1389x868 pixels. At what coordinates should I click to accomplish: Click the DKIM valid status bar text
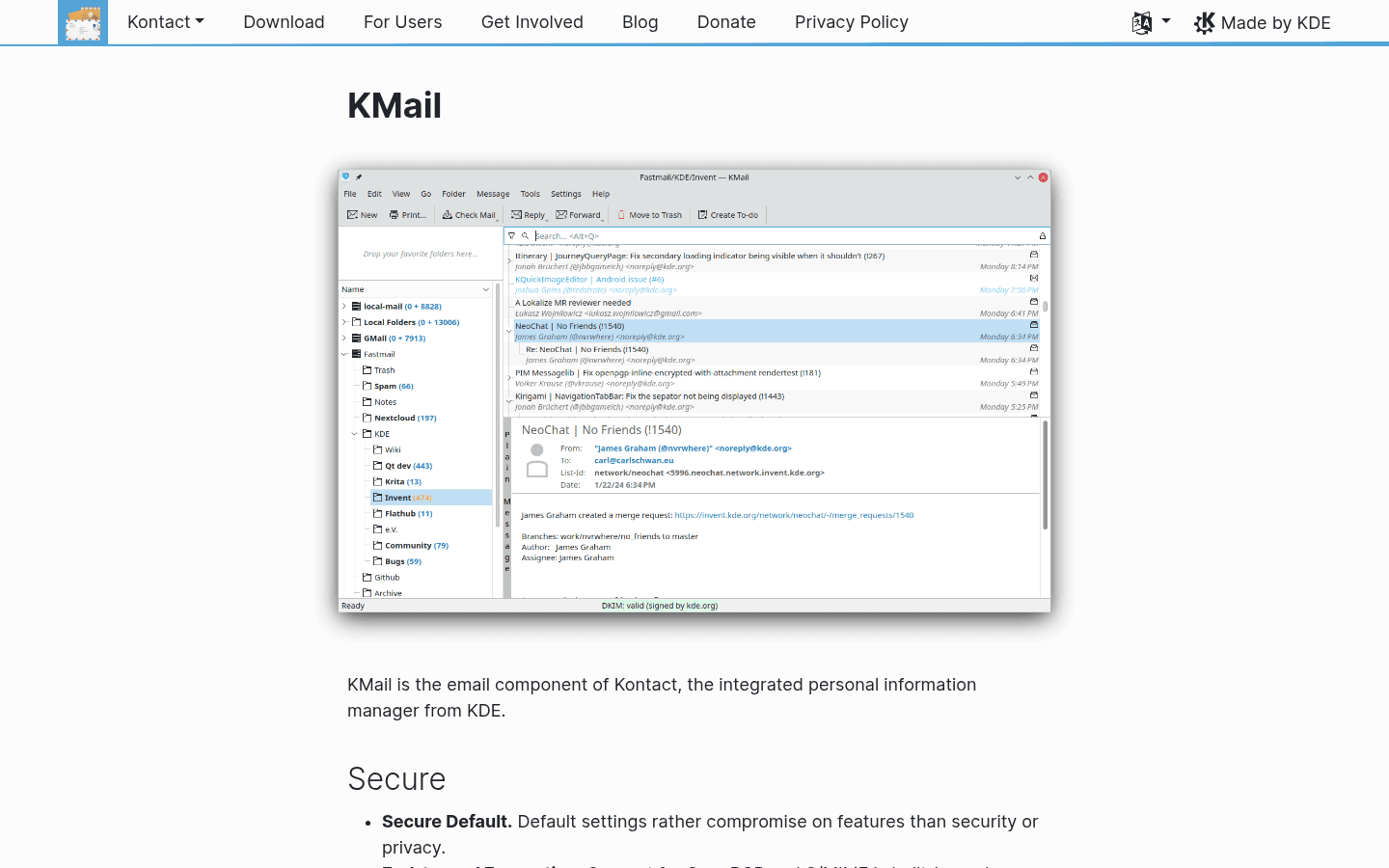[660, 606]
